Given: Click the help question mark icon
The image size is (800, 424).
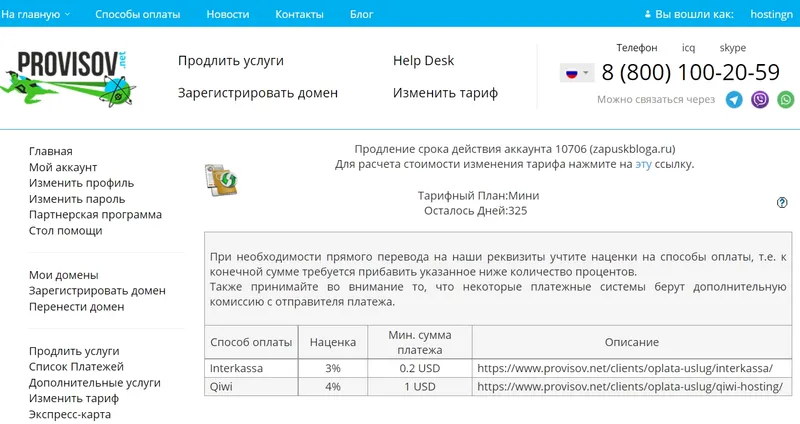Looking at the screenshot, I should pyautogui.click(x=782, y=203).
